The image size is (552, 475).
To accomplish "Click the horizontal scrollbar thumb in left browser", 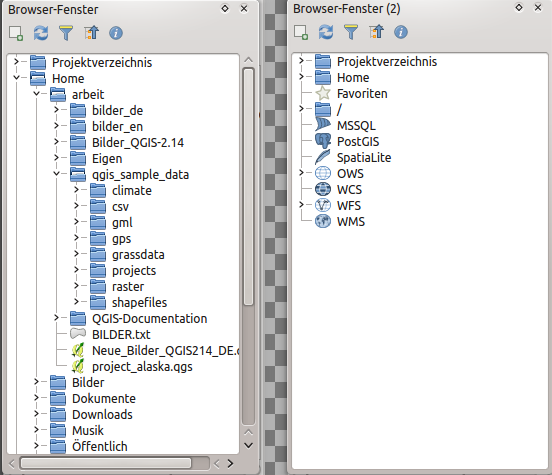I will (x=106, y=463).
